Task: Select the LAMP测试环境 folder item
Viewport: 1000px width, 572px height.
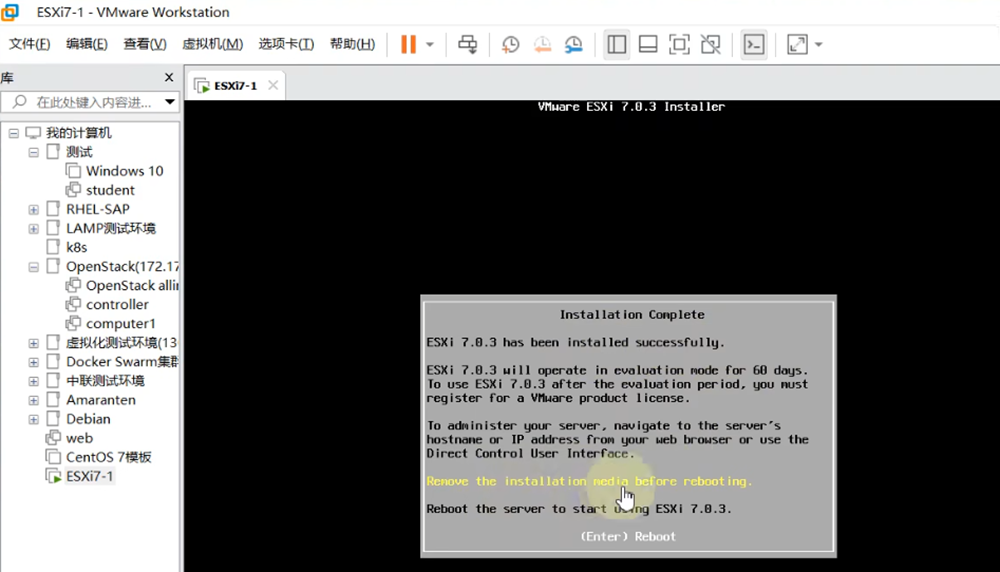Action: (x=110, y=228)
